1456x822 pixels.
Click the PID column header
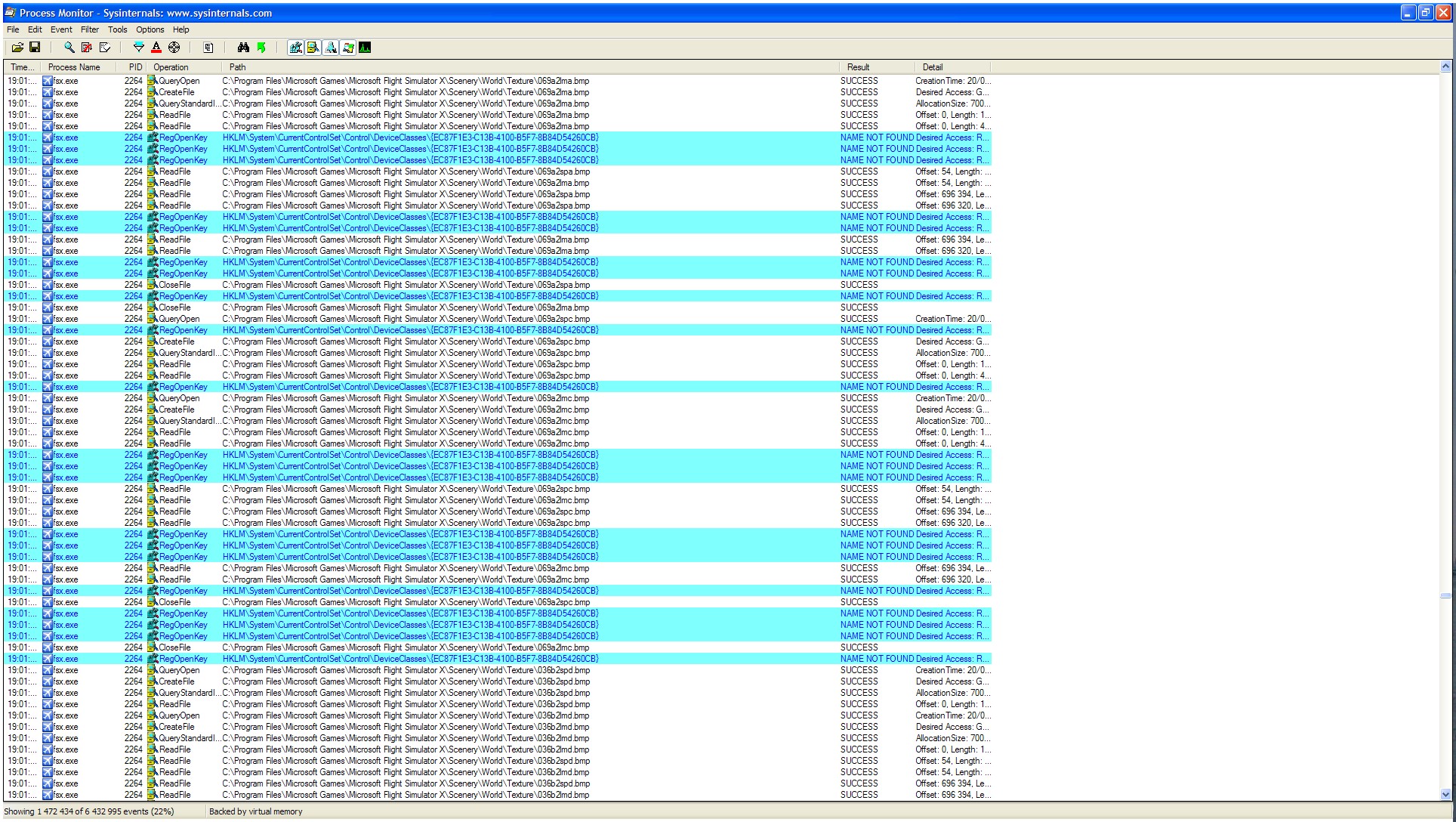[131, 67]
